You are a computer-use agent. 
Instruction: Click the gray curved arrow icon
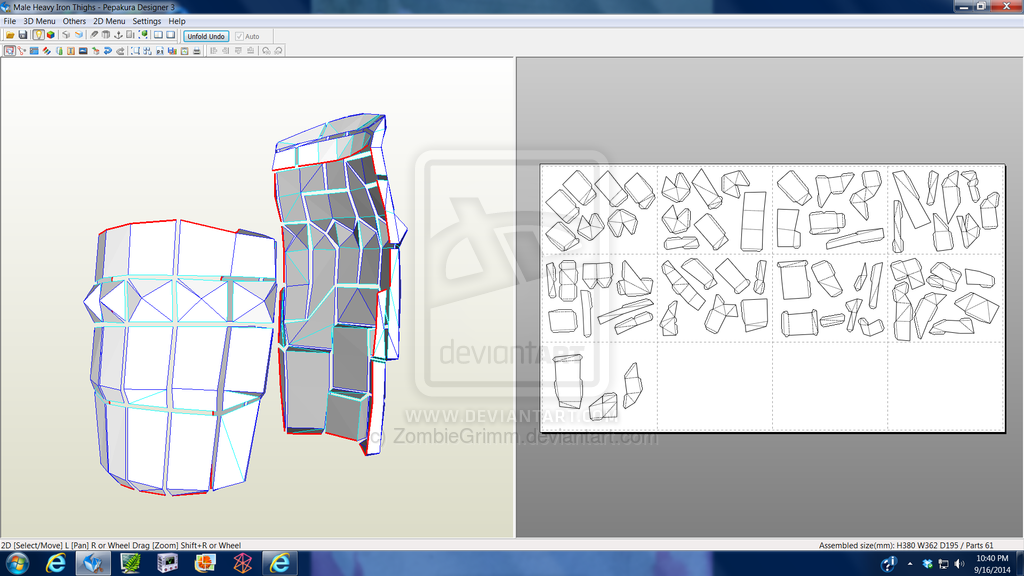click(120, 50)
